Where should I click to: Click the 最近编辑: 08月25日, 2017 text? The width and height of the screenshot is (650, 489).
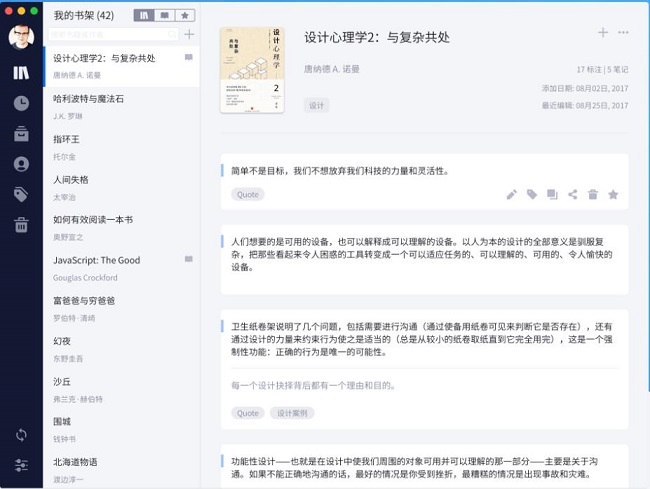585,105
